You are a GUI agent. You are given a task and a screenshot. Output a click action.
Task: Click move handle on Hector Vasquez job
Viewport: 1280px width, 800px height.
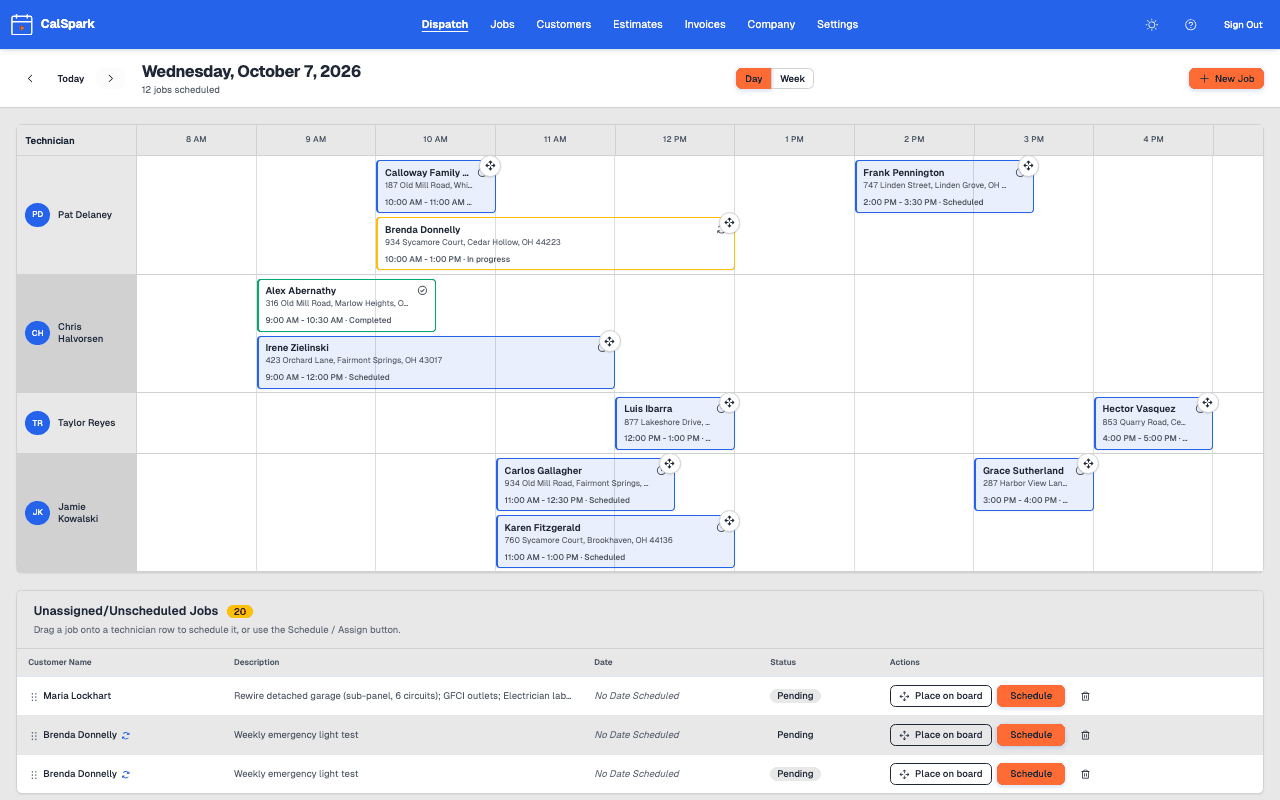tap(1207, 402)
